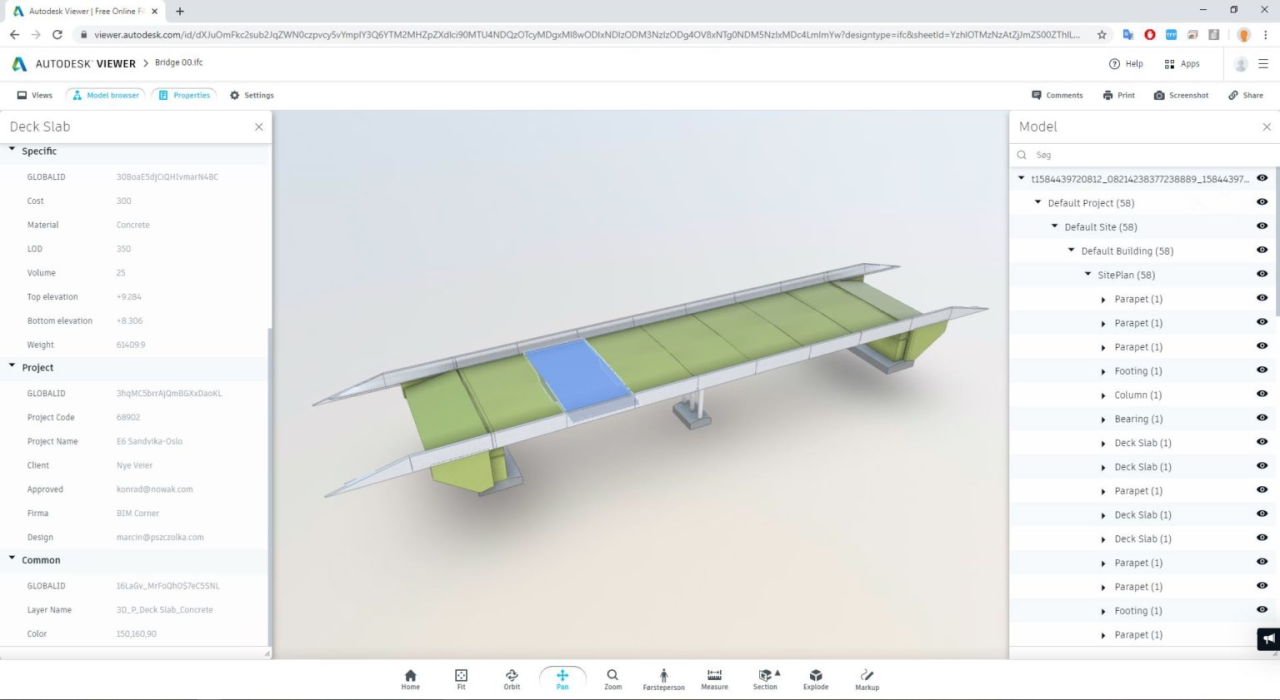This screenshot has height=700, width=1280.
Task: Open the Section tool
Action: tap(765, 679)
